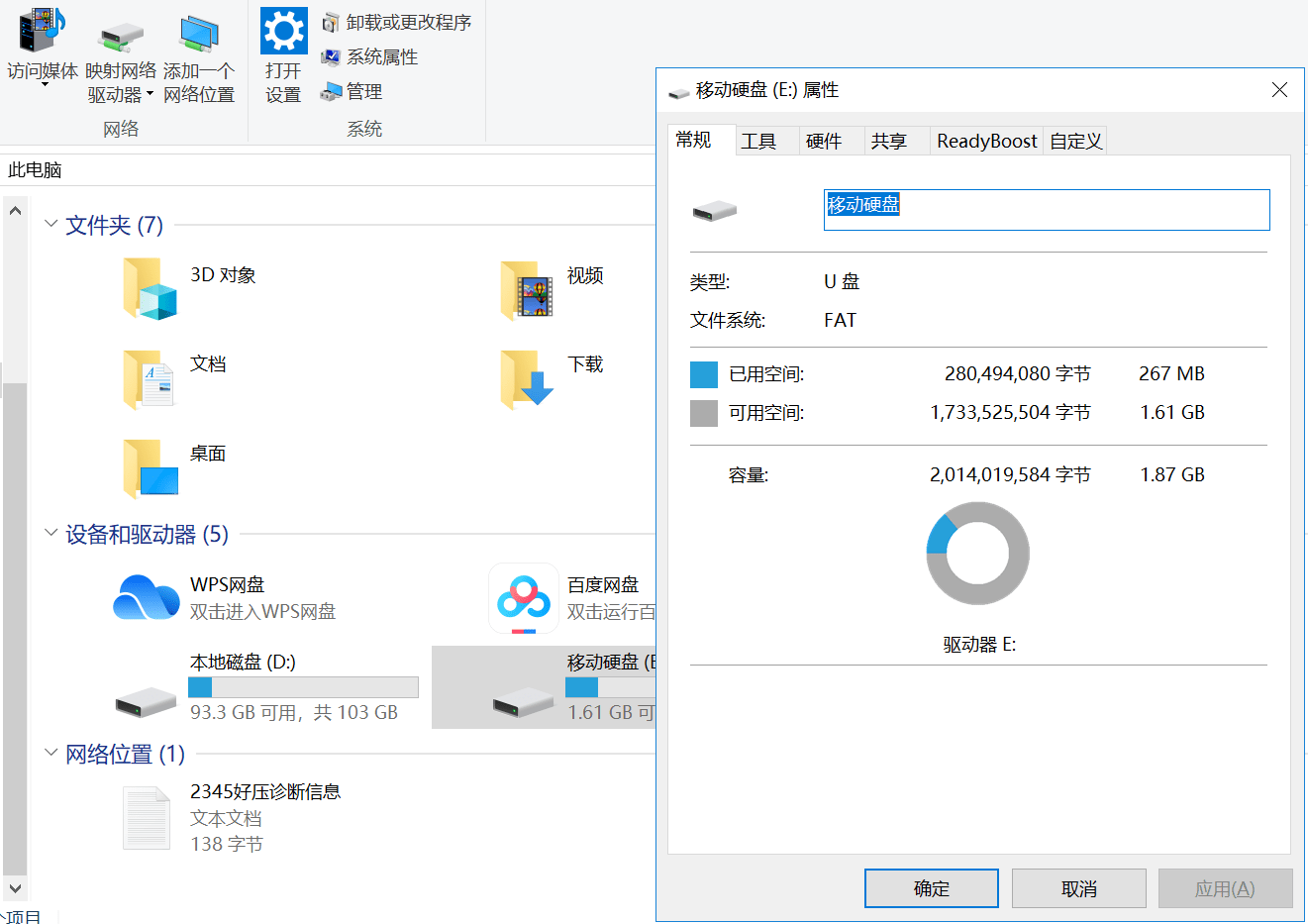Open the WPS网盘 drive
The image size is (1308, 924).
pos(147,597)
